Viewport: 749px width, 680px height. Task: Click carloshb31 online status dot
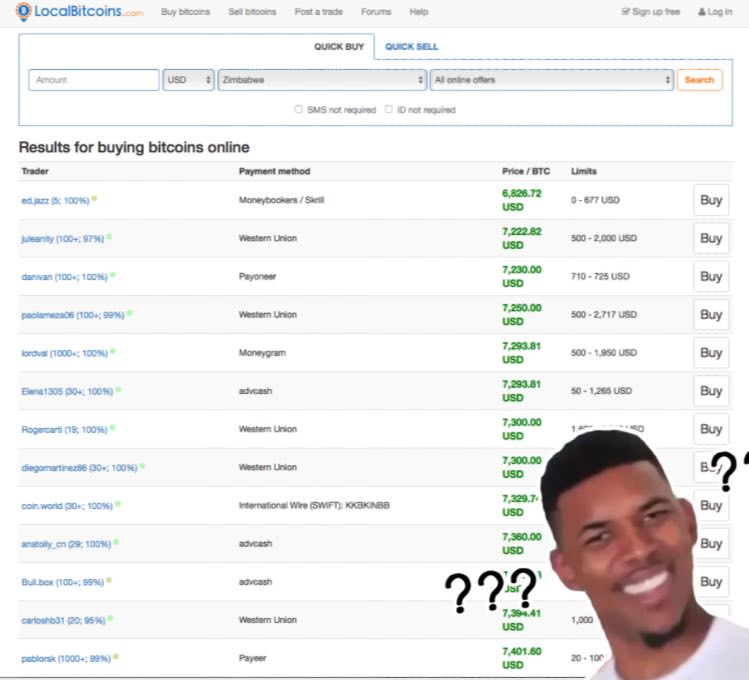point(110,619)
